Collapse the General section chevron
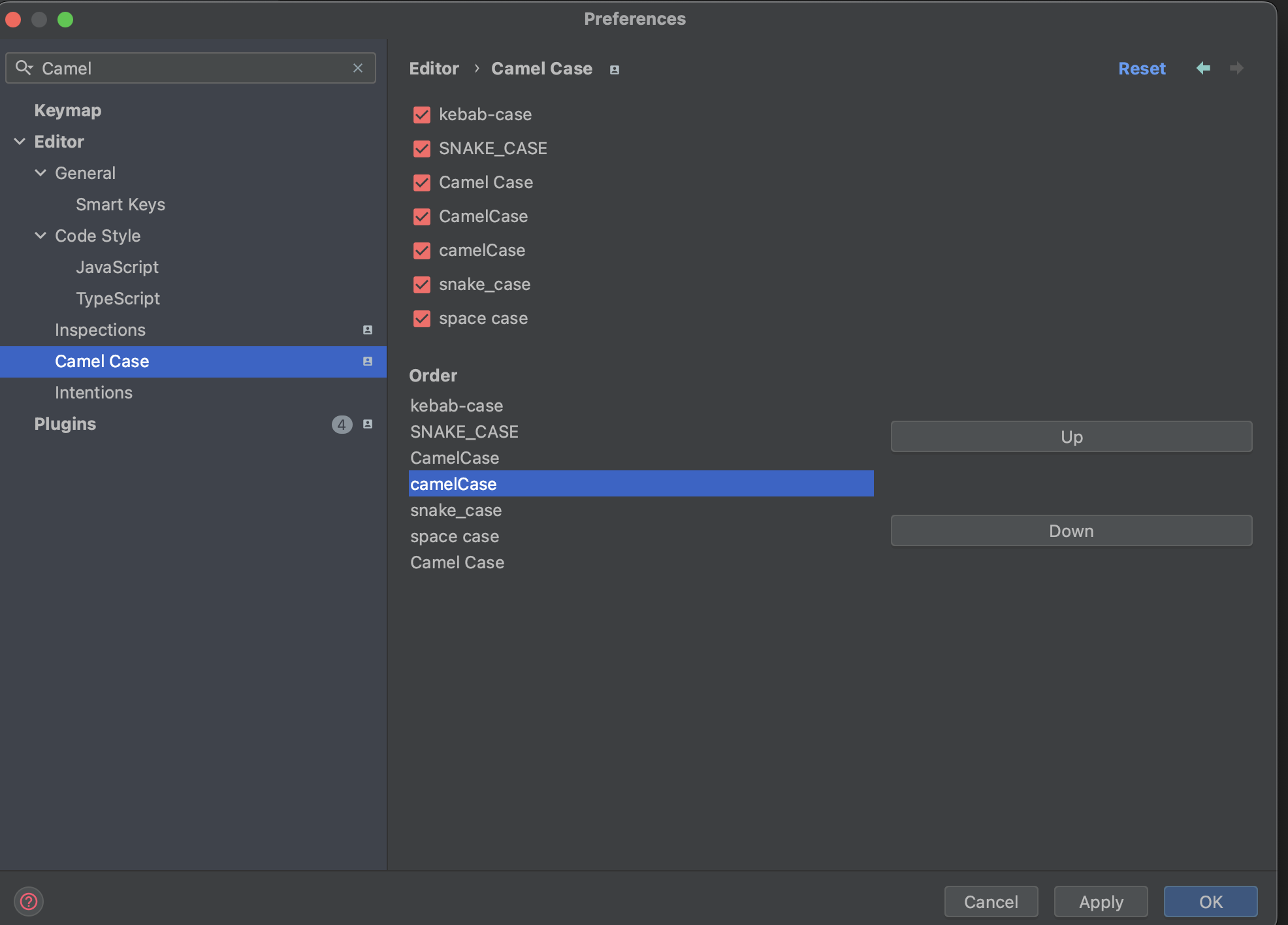 point(40,173)
